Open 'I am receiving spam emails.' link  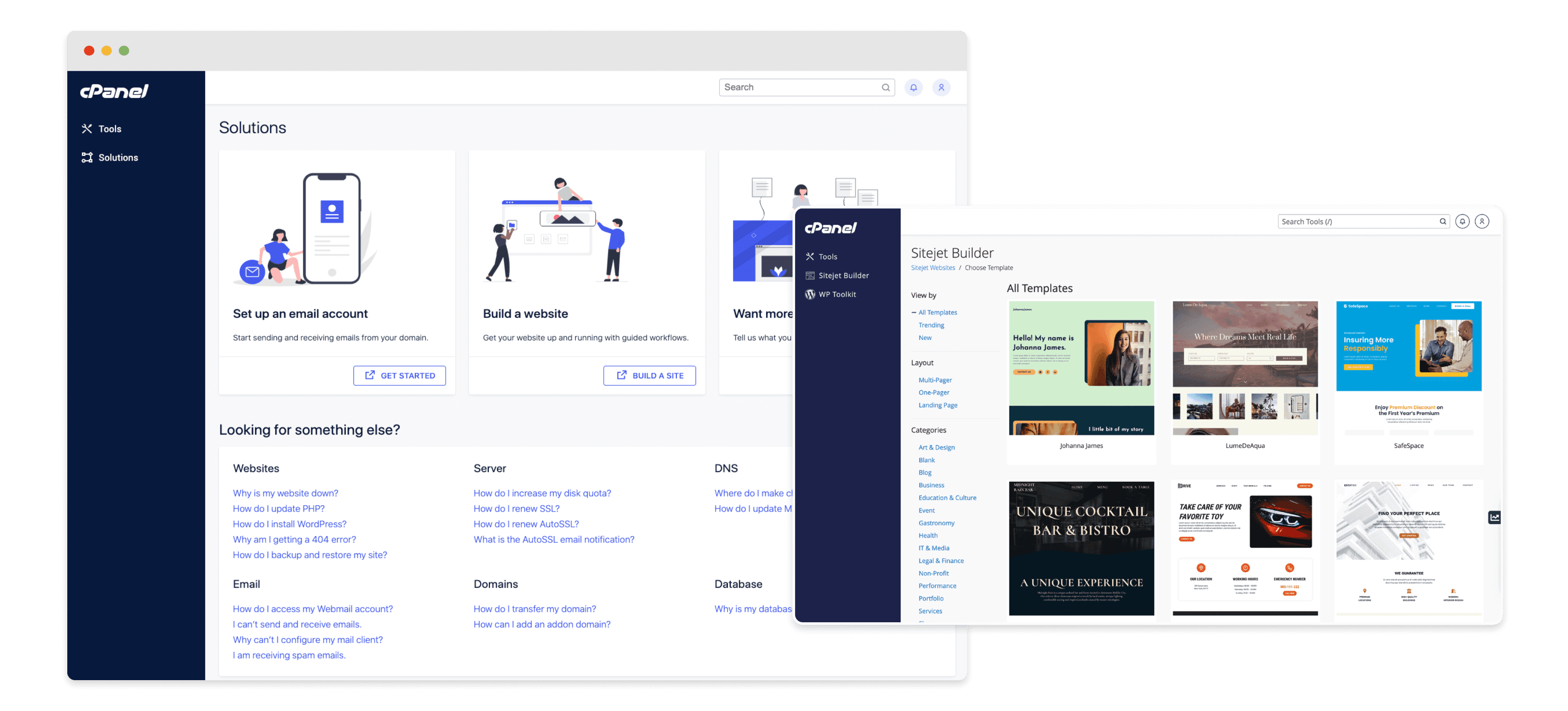tap(289, 655)
